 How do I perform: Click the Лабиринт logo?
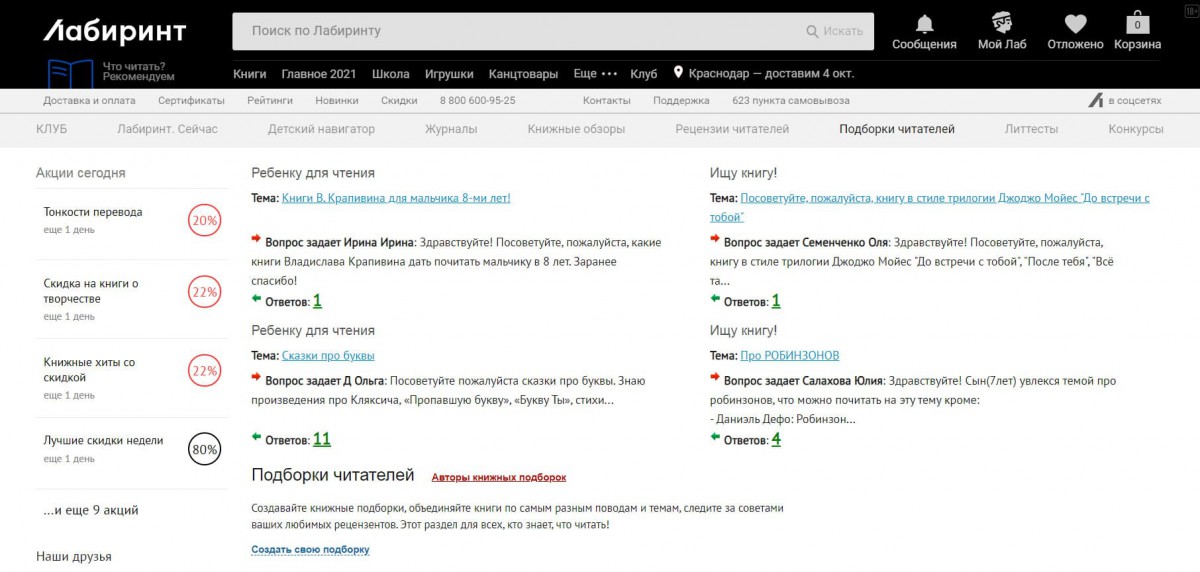[x=115, y=32]
